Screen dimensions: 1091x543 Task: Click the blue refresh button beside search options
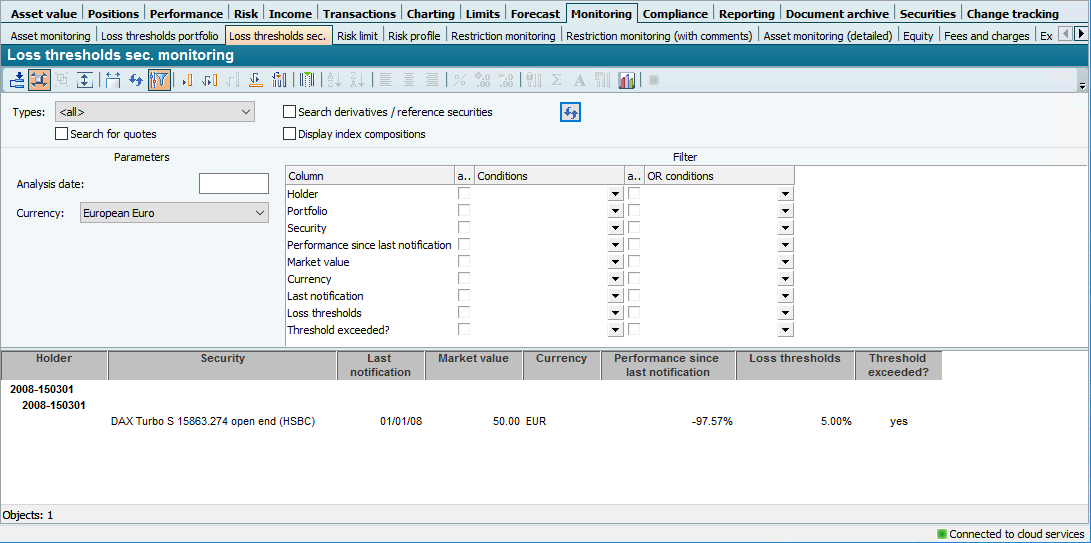pyautogui.click(x=570, y=113)
